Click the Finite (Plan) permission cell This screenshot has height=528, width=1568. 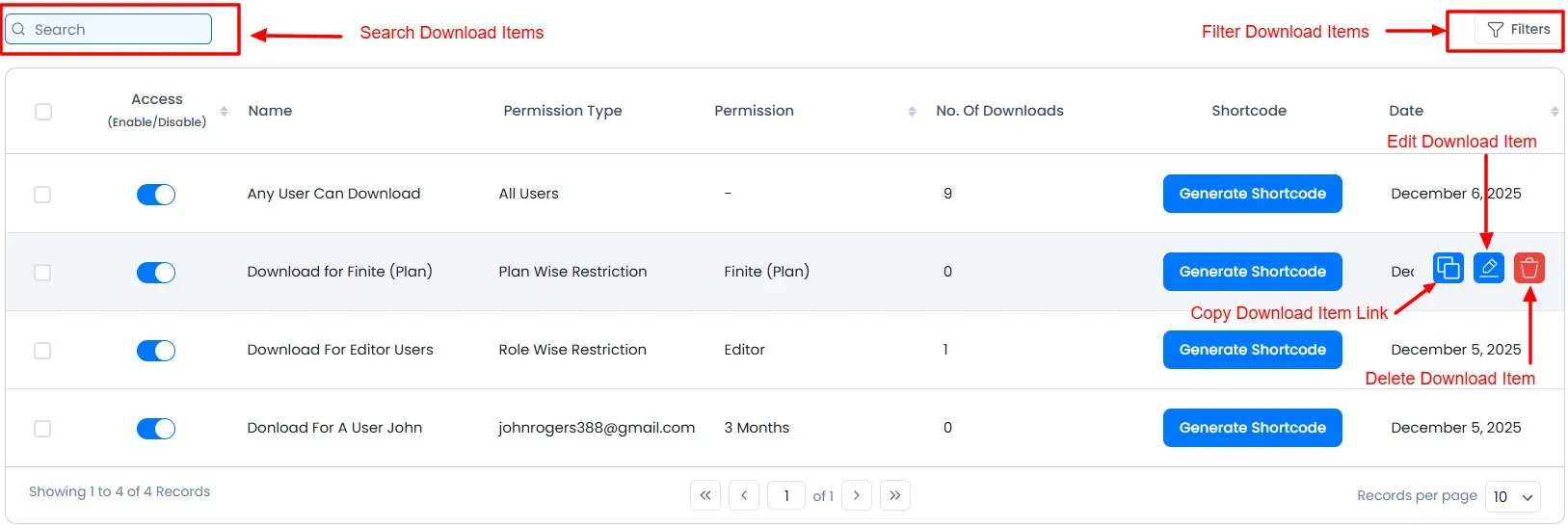tap(766, 272)
